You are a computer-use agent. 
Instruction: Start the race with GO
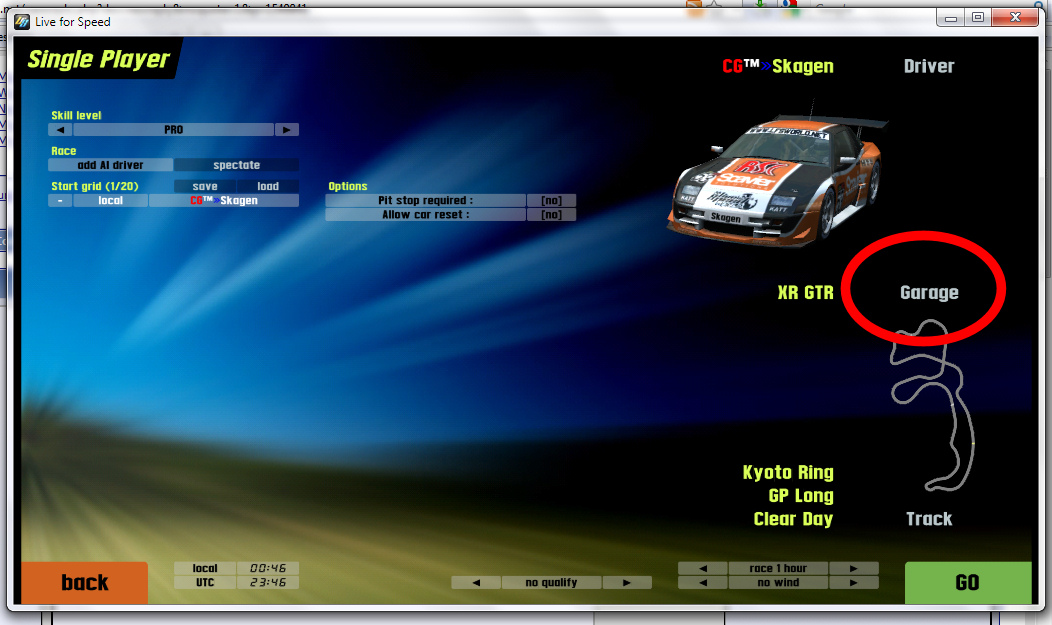coord(967,582)
